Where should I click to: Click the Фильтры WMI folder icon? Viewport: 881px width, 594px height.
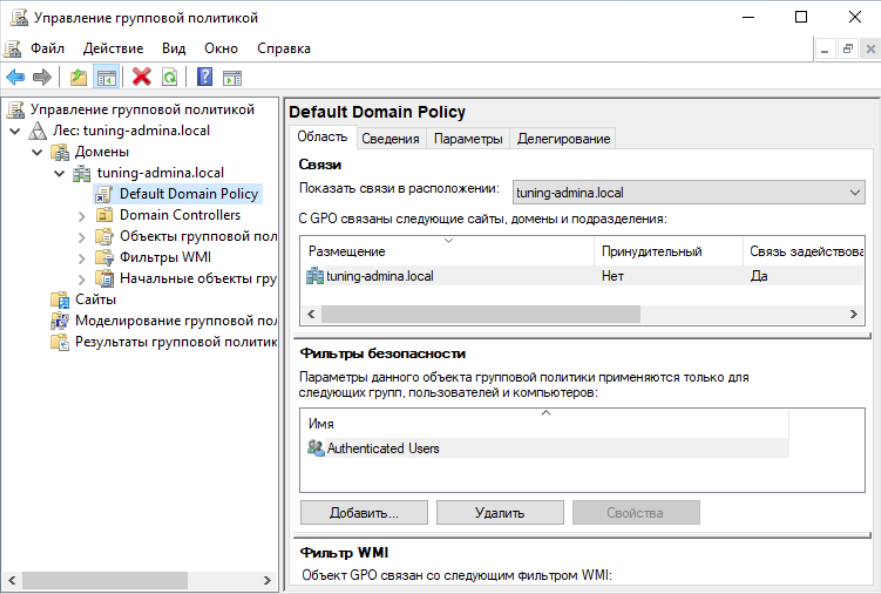[104, 257]
